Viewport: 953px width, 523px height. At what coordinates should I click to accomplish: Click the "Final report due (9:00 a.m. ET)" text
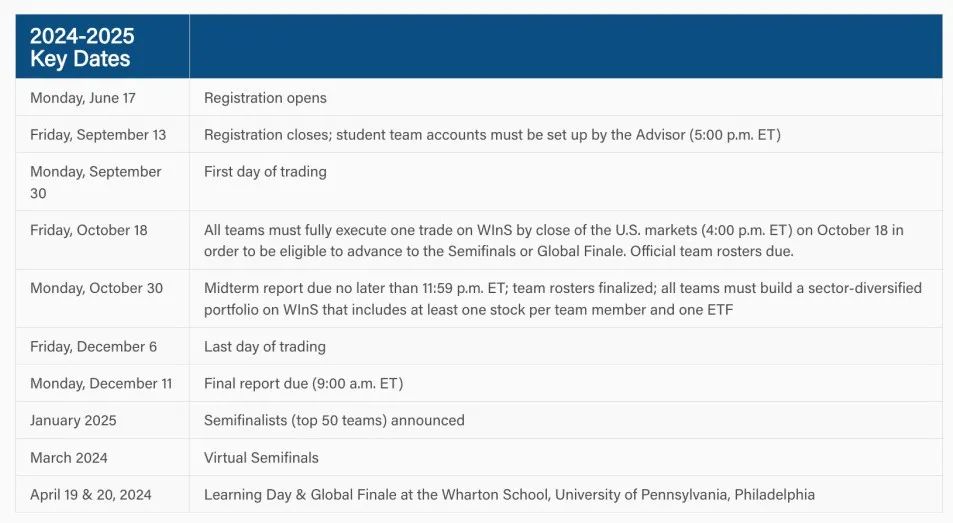tap(303, 383)
